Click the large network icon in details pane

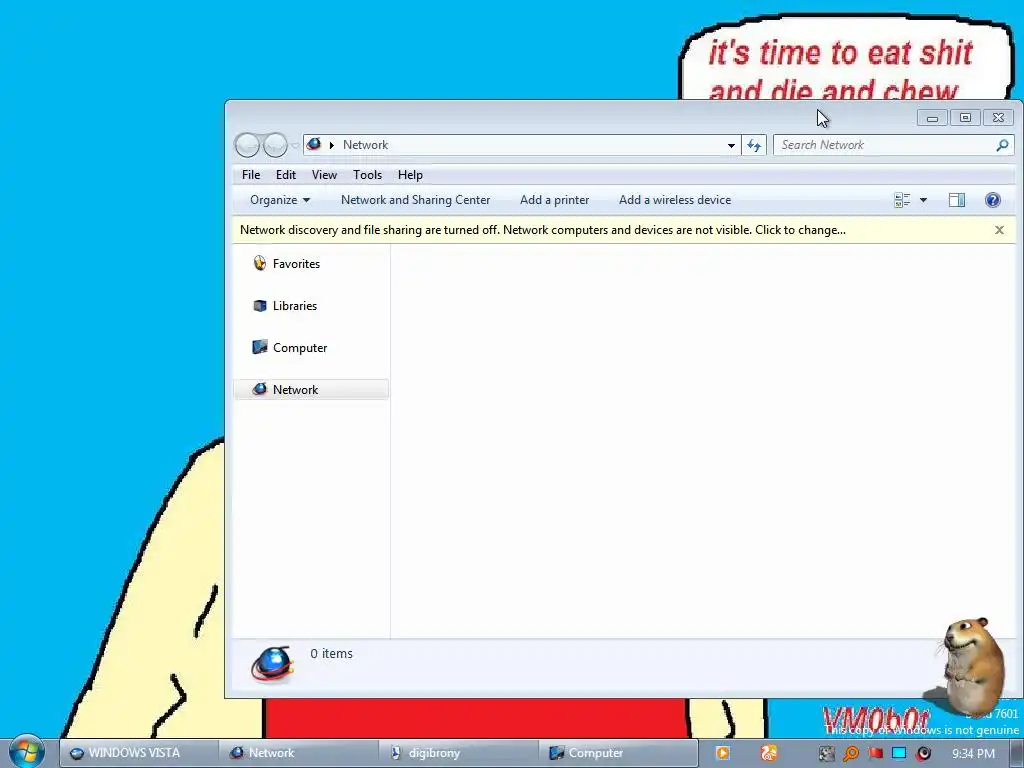272,665
